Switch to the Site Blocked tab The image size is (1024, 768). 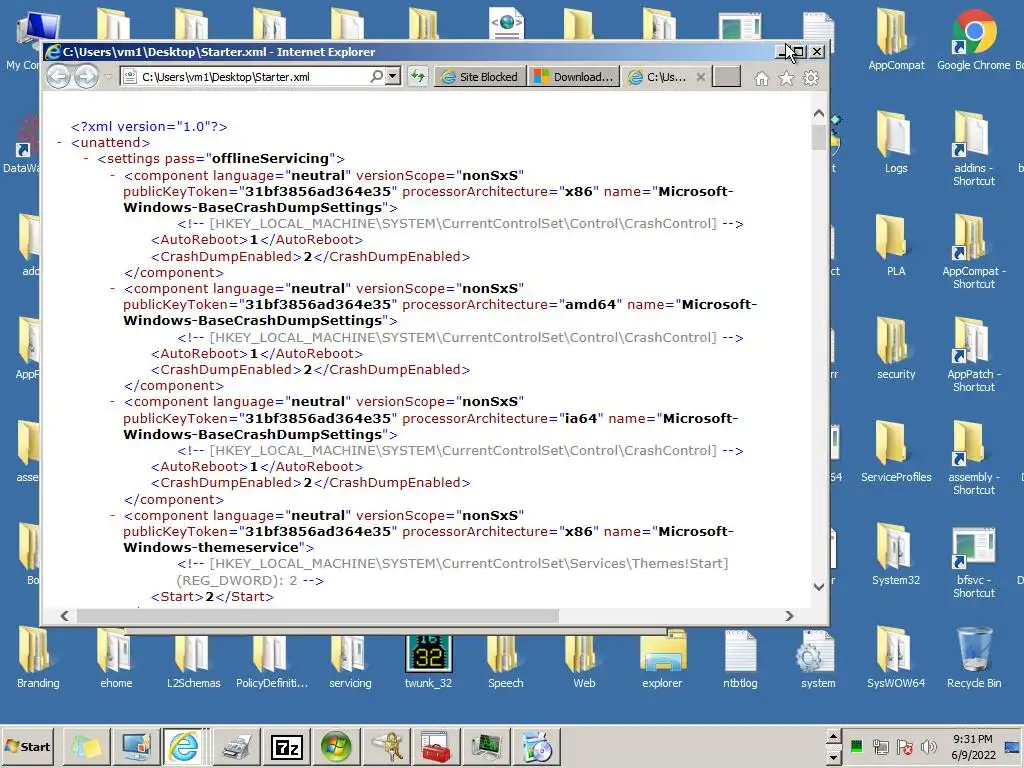[481, 77]
